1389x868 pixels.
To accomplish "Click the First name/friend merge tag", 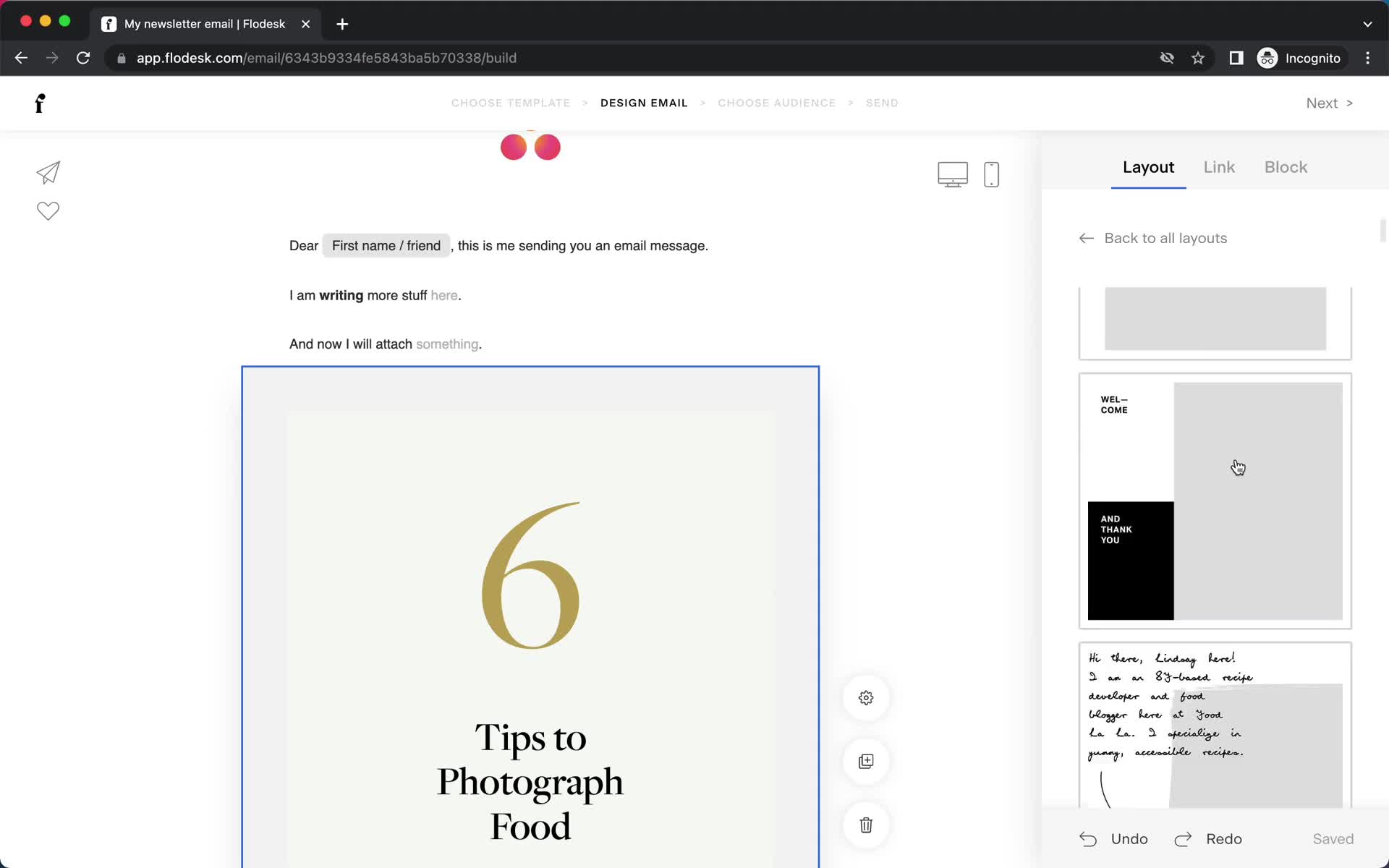I will click(385, 245).
